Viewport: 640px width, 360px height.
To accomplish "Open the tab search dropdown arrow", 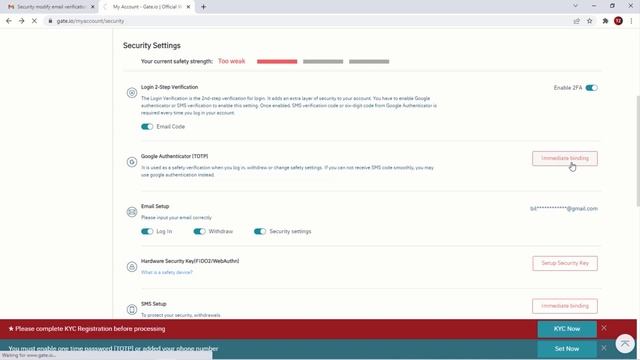I will [x=576, y=6].
